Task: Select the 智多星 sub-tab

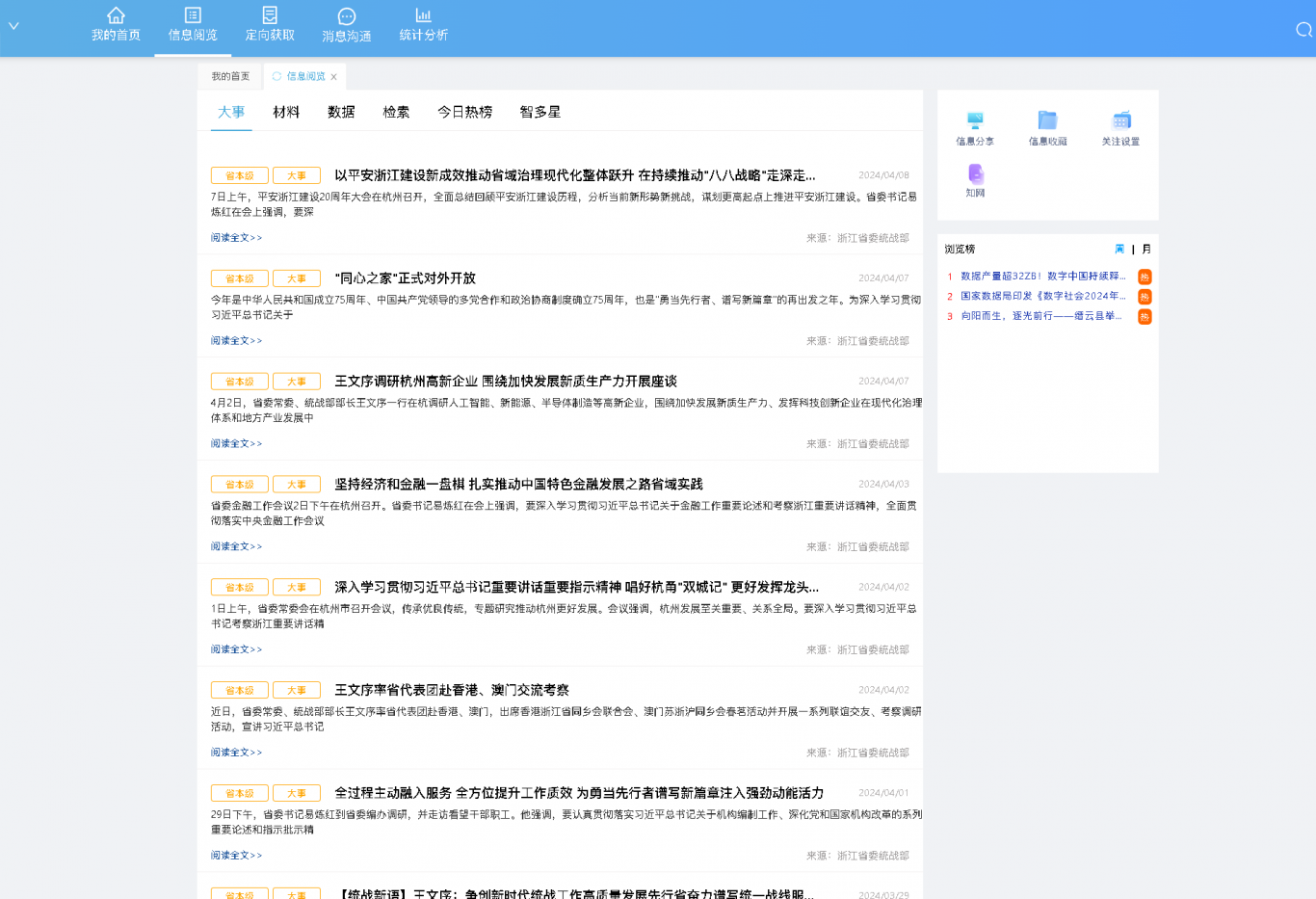Action: pos(540,112)
